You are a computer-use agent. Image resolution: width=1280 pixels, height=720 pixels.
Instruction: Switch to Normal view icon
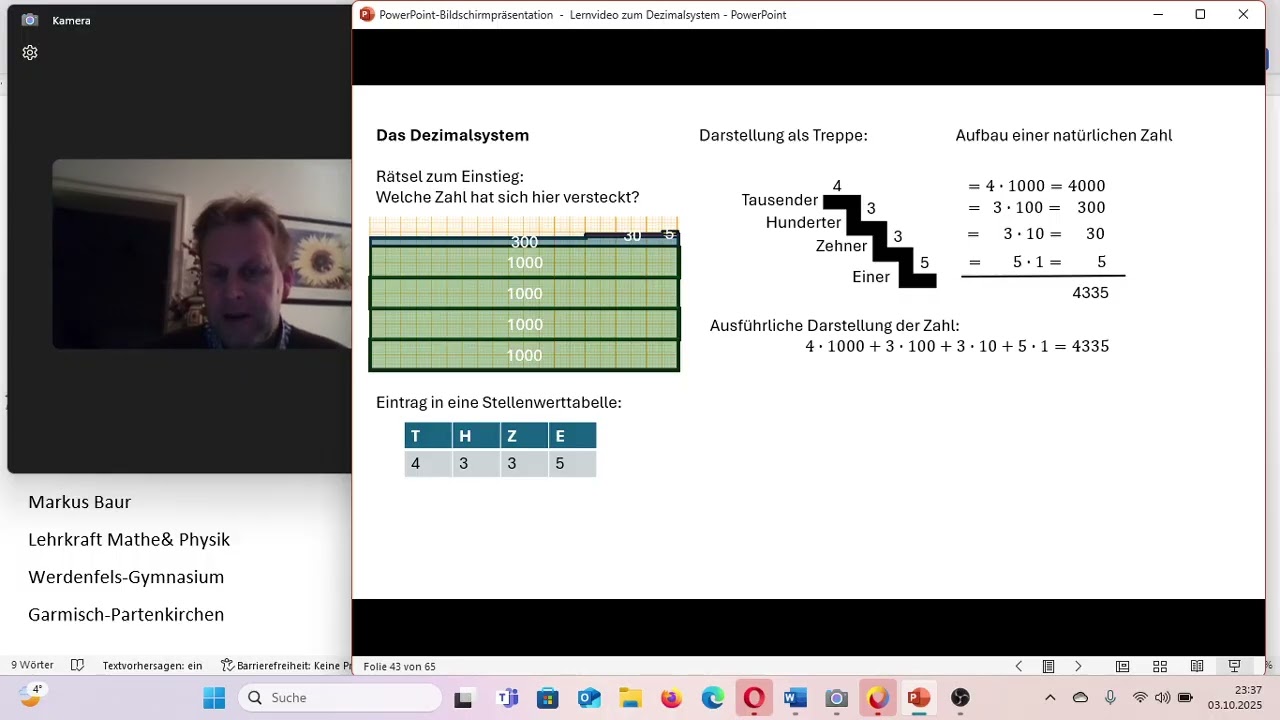1123,666
